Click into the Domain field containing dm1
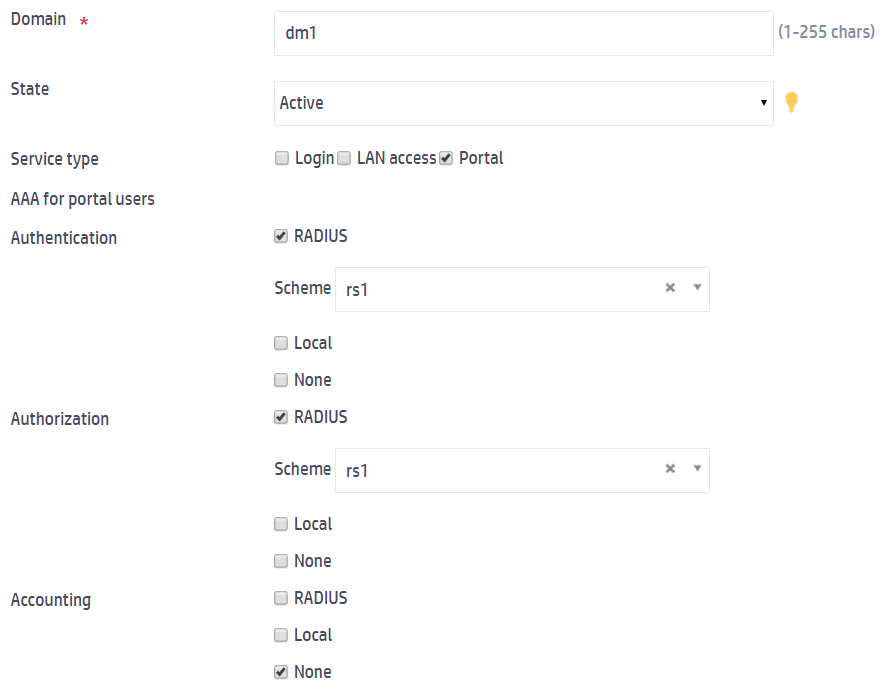The height and width of the screenshot is (691, 888). [523, 33]
